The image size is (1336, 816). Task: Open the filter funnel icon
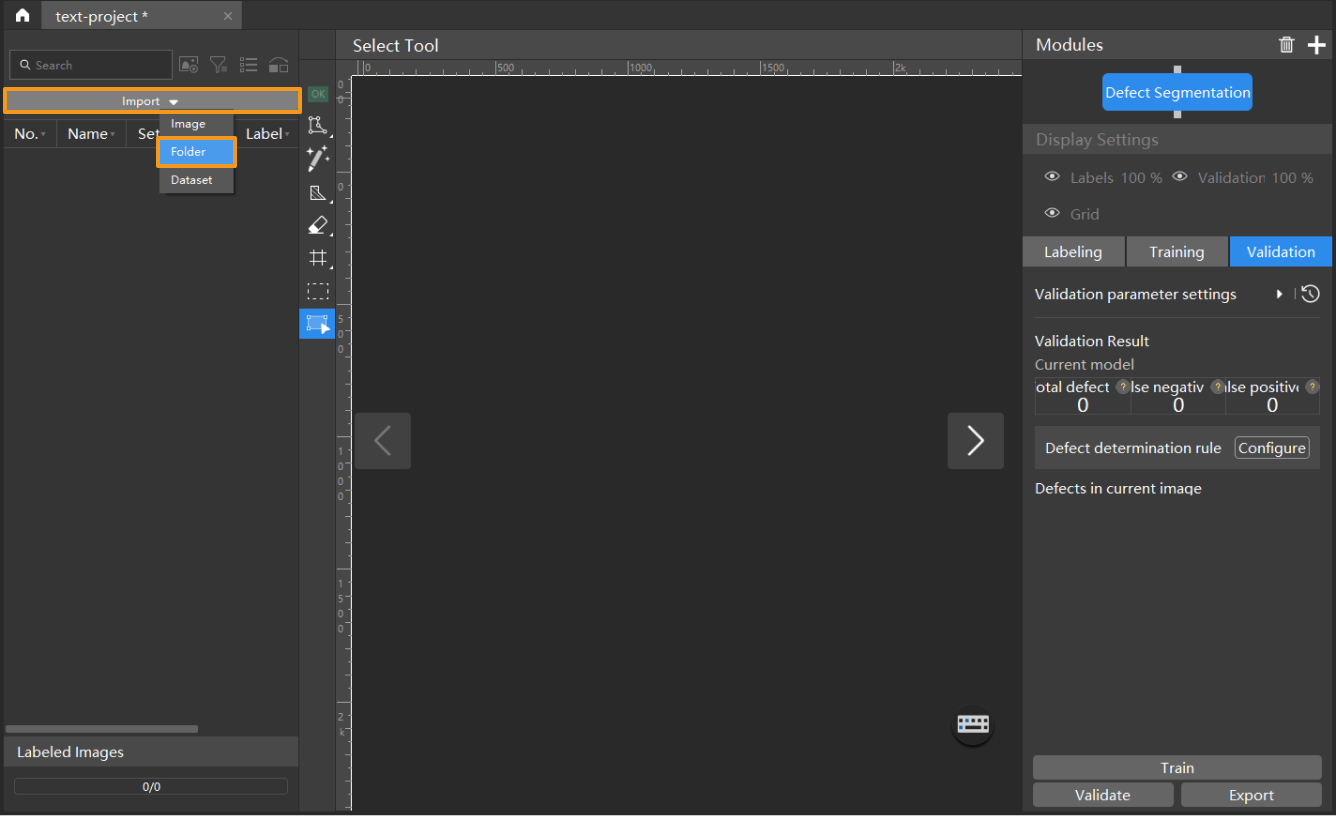point(219,65)
